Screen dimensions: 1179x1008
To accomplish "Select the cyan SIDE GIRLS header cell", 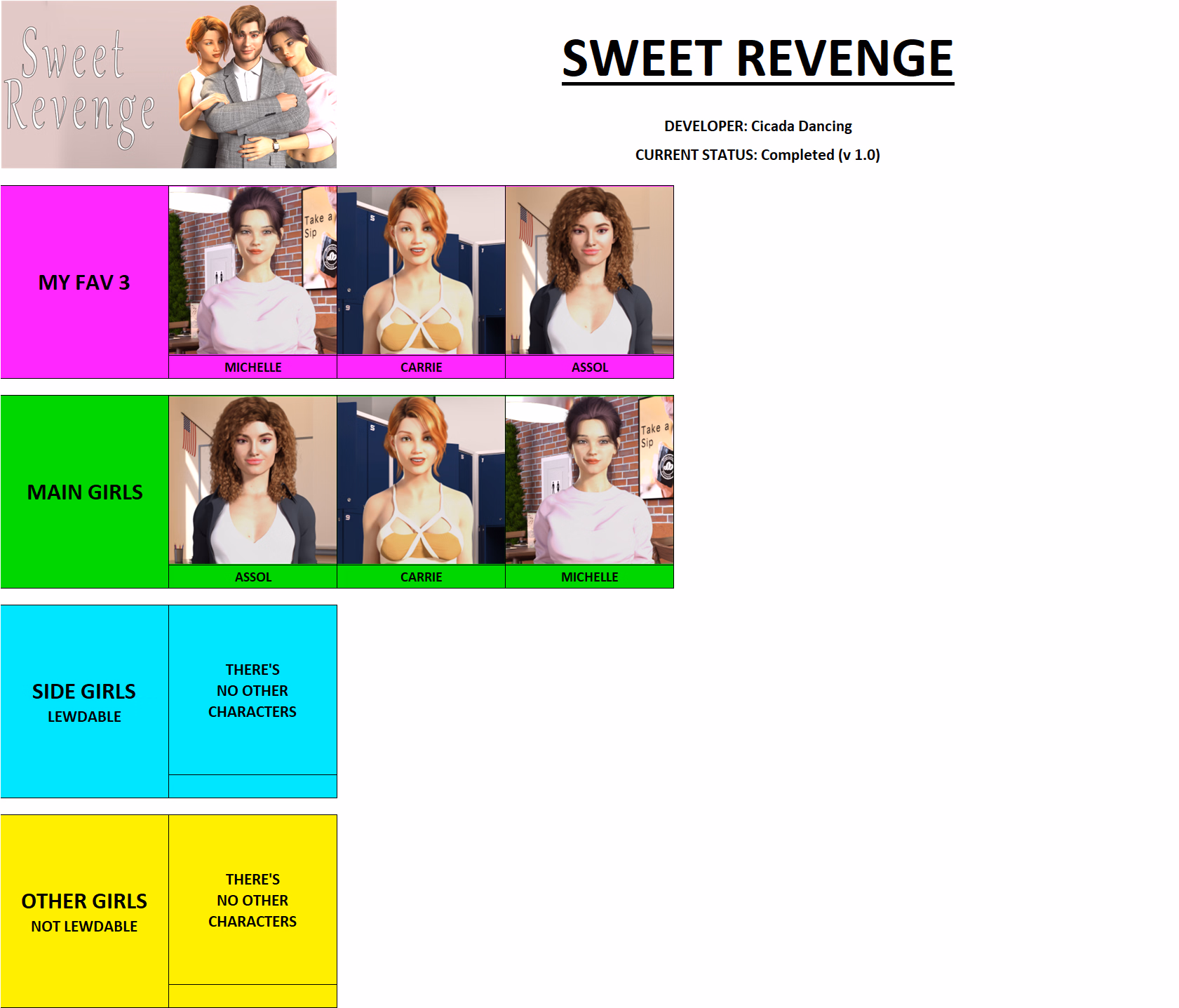I will [x=84, y=701].
